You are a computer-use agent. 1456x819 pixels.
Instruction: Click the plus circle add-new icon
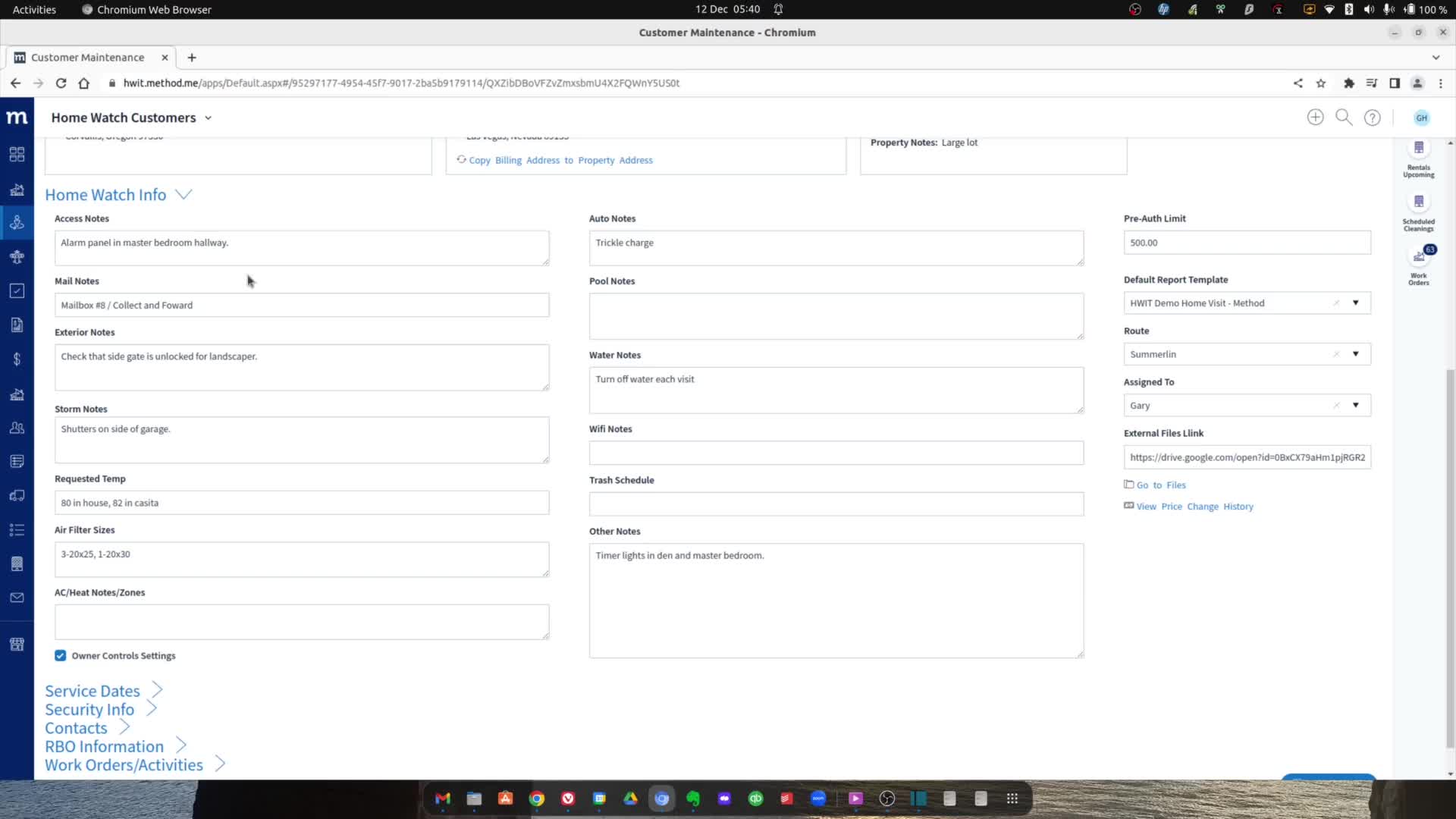1315,118
